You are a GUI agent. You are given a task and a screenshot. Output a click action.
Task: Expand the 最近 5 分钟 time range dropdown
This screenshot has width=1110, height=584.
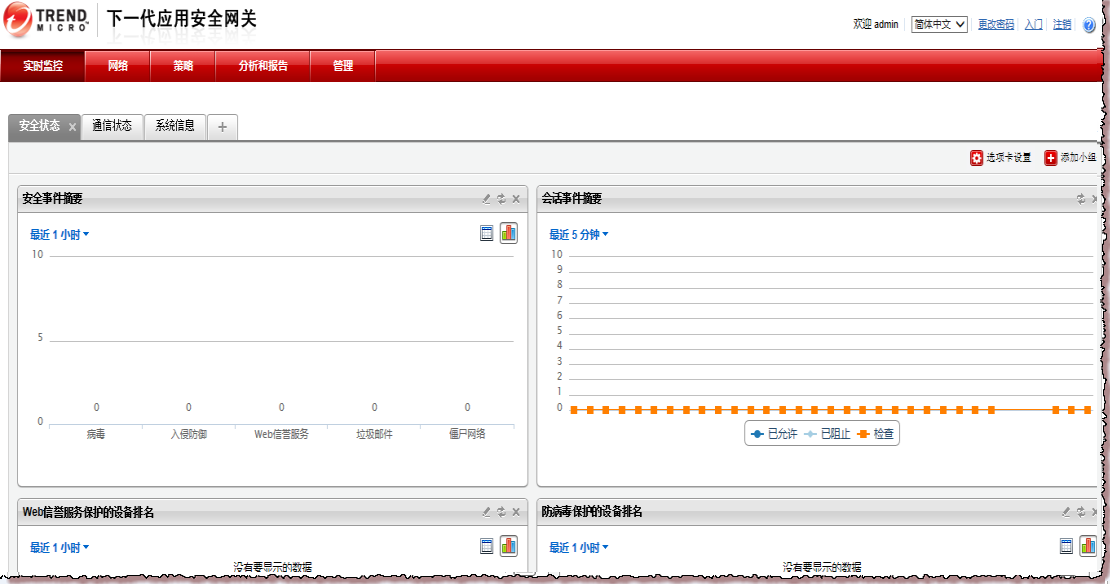(578, 235)
